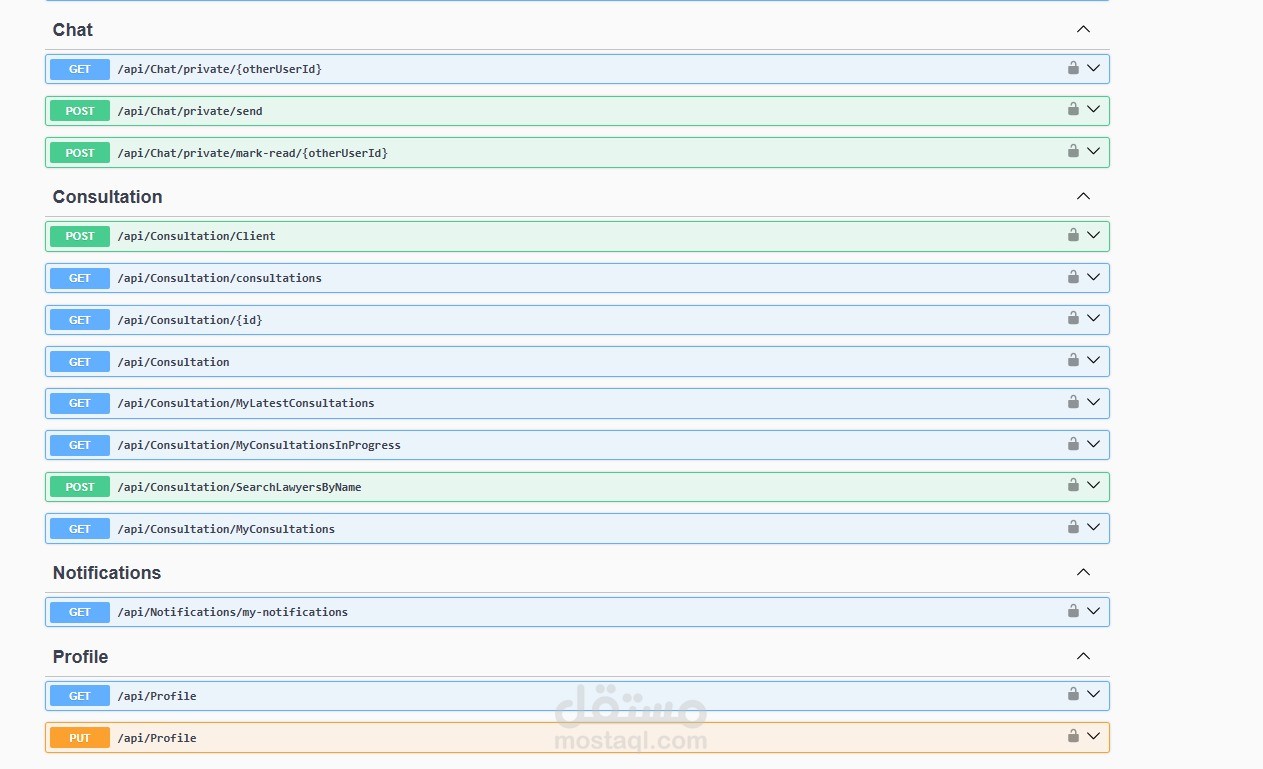1263x769 pixels.
Task: Expand the GET /api/Consultation/{id} endpoint arrow
Action: tap(1093, 319)
